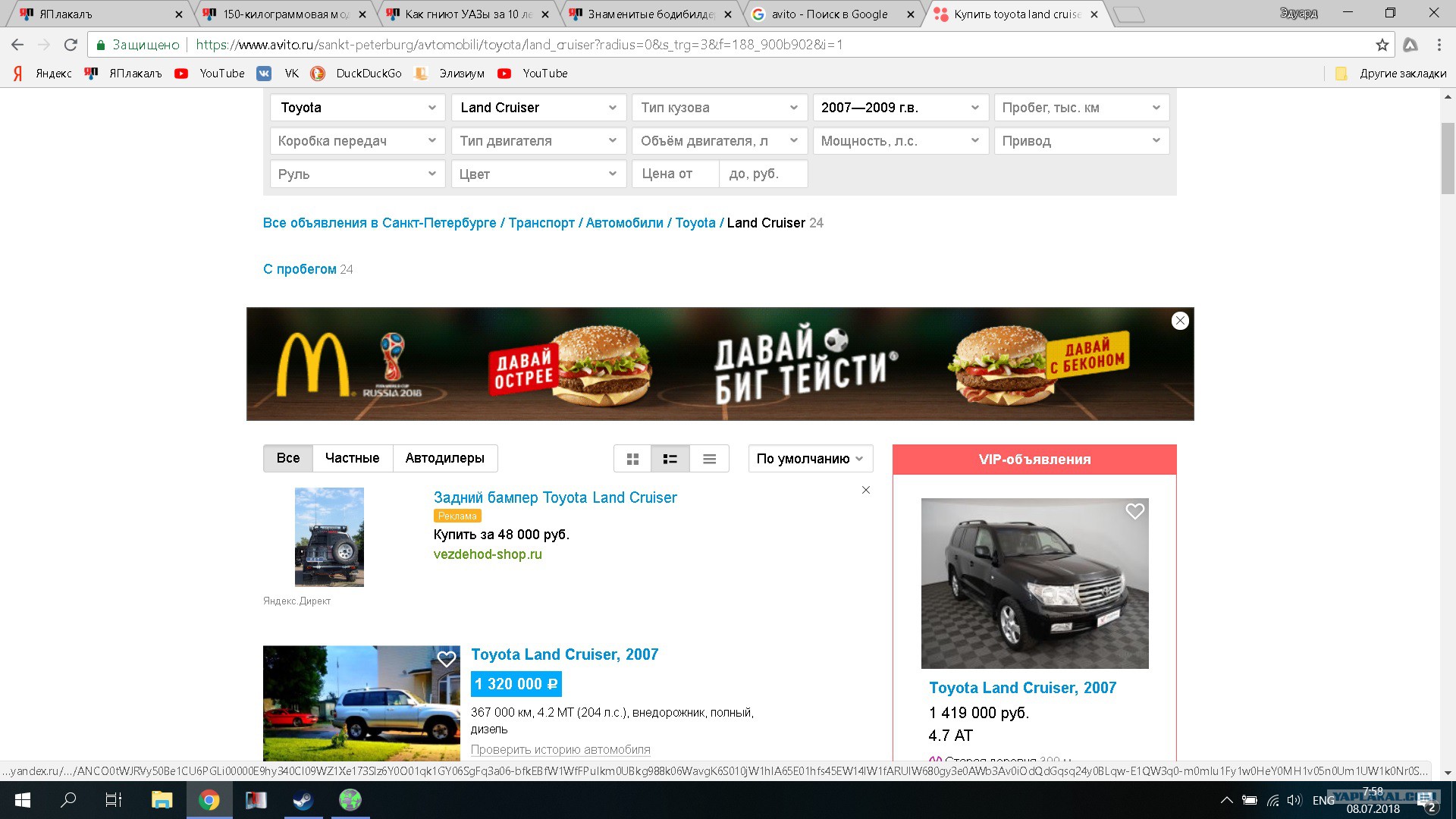
Task: Switch to list with photos view
Action: pyautogui.click(x=670, y=459)
